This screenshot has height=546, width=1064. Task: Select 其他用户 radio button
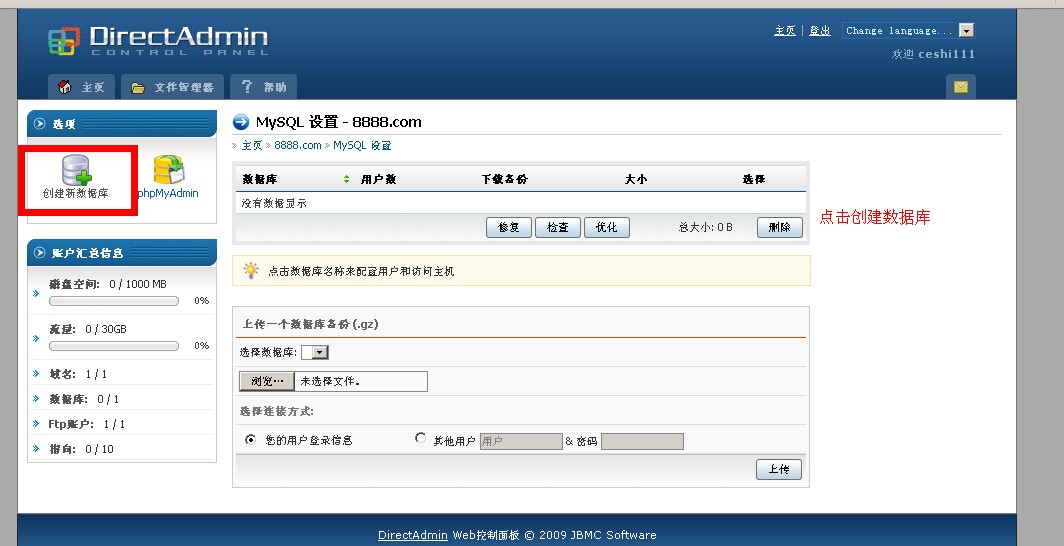(421, 439)
